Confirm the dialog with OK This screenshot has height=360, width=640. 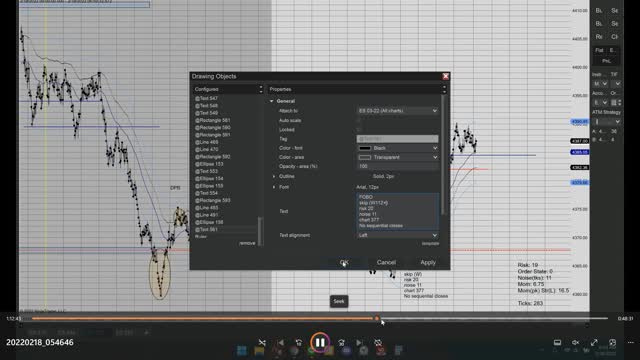(344, 262)
